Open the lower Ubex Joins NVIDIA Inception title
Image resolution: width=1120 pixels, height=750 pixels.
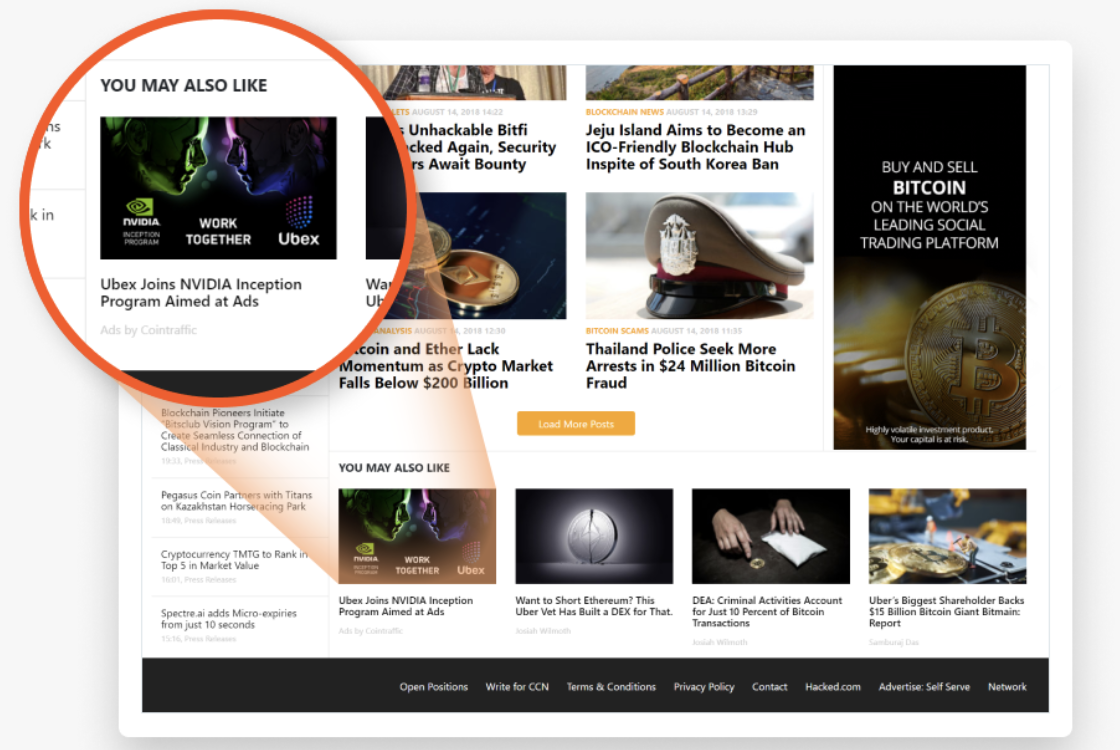coord(406,606)
